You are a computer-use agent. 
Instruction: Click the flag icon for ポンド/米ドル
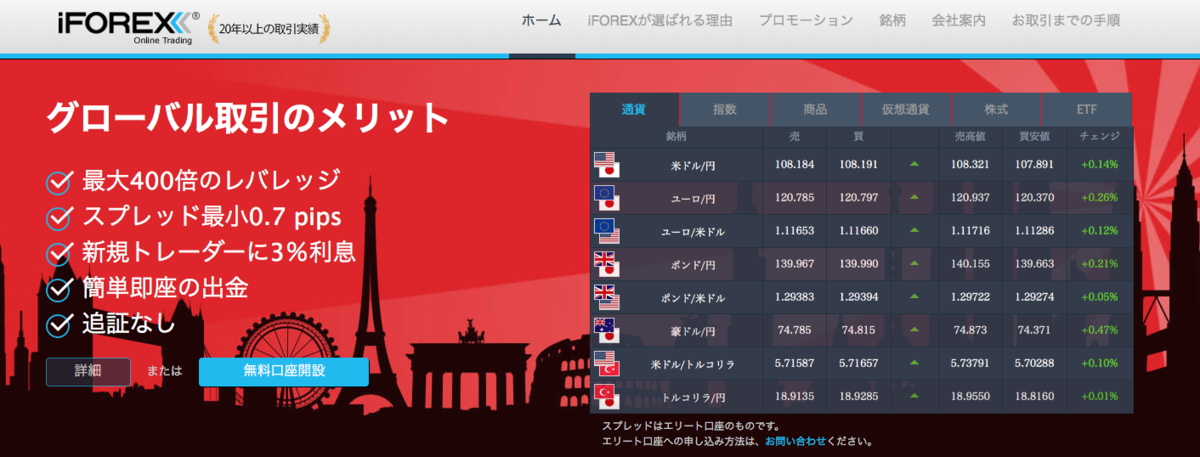607,297
